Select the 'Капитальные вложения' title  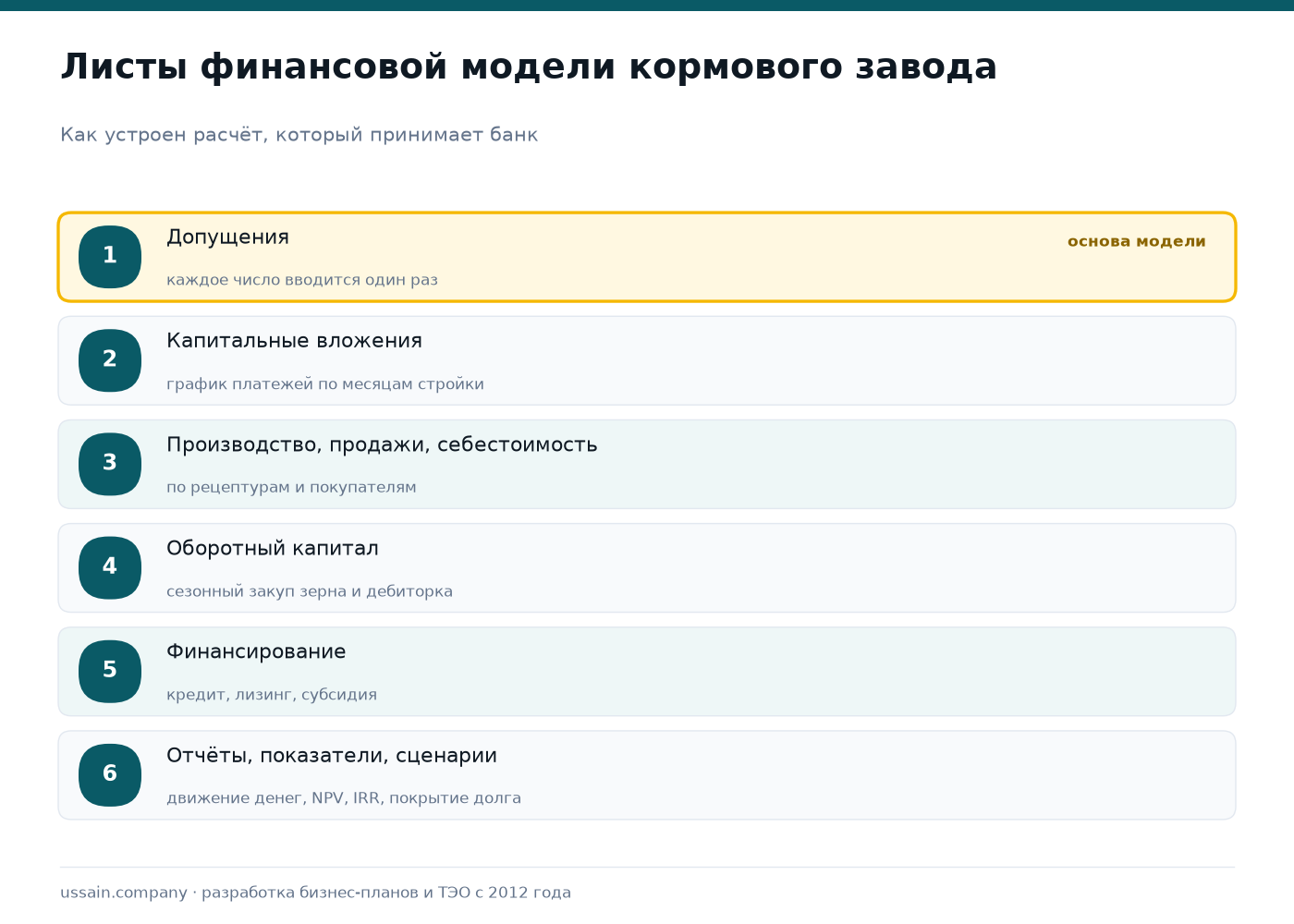point(294,341)
